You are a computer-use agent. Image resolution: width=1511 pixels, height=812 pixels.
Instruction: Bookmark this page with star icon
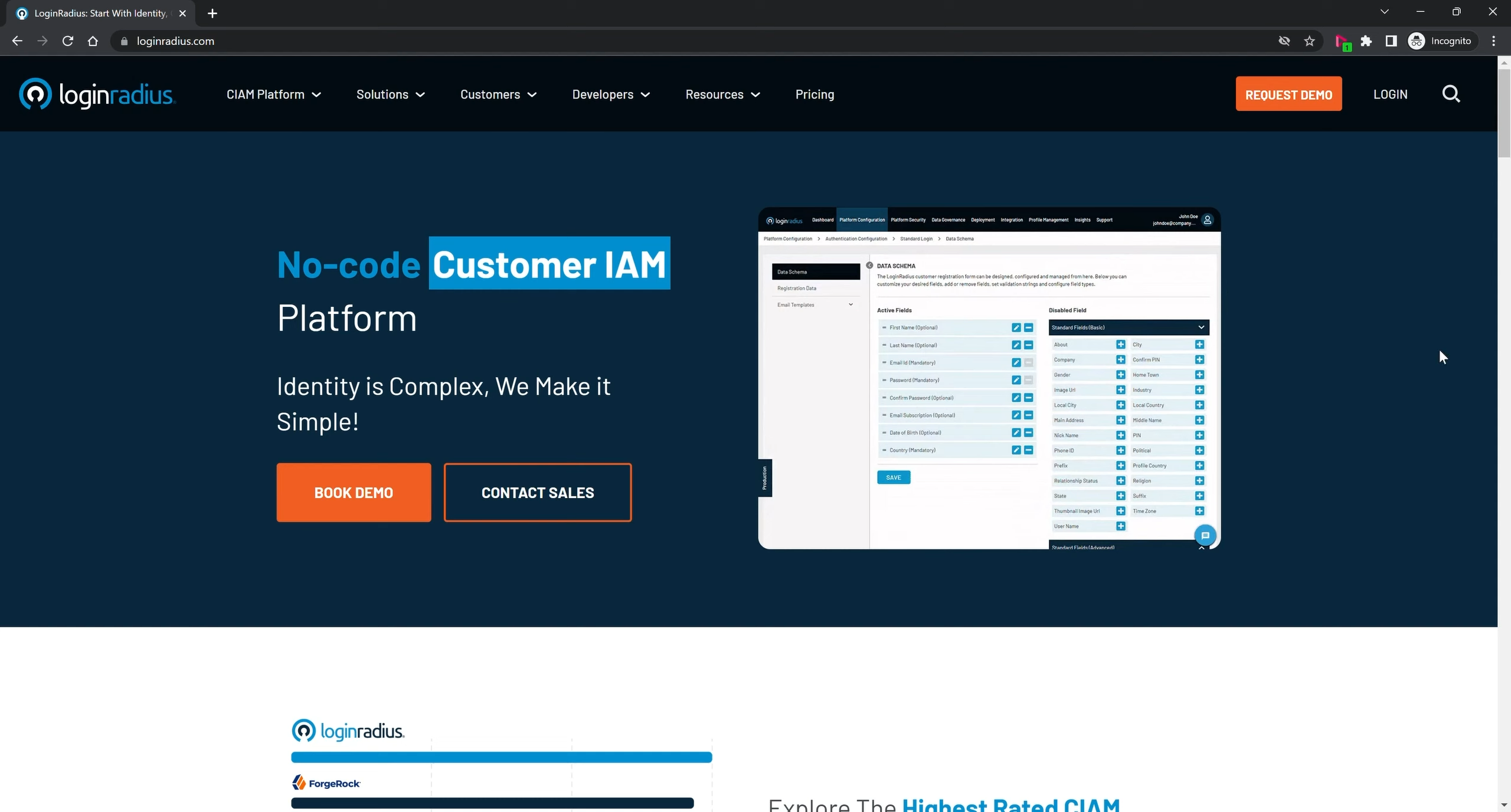(x=1310, y=41)
